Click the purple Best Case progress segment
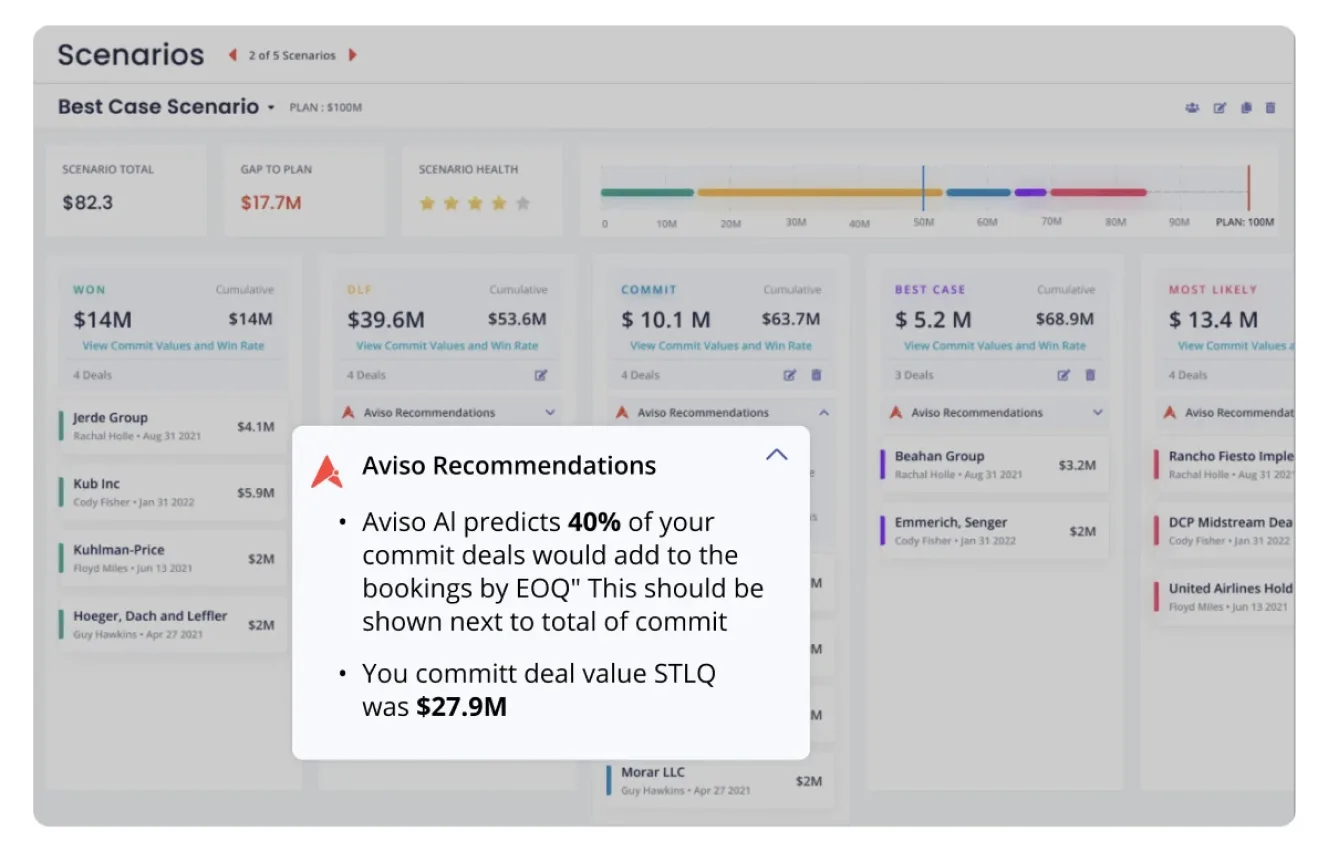 tap(1030, 192)
